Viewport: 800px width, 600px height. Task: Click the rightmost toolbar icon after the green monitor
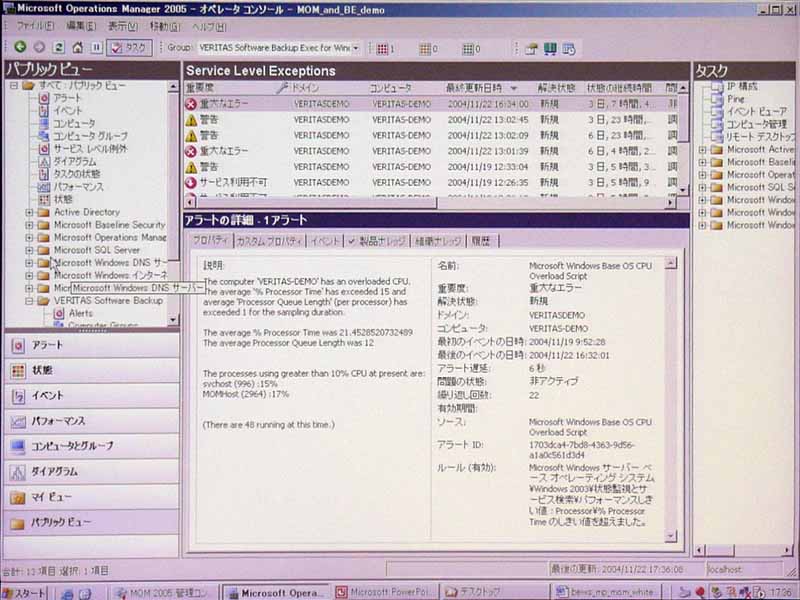pos(569,49)
